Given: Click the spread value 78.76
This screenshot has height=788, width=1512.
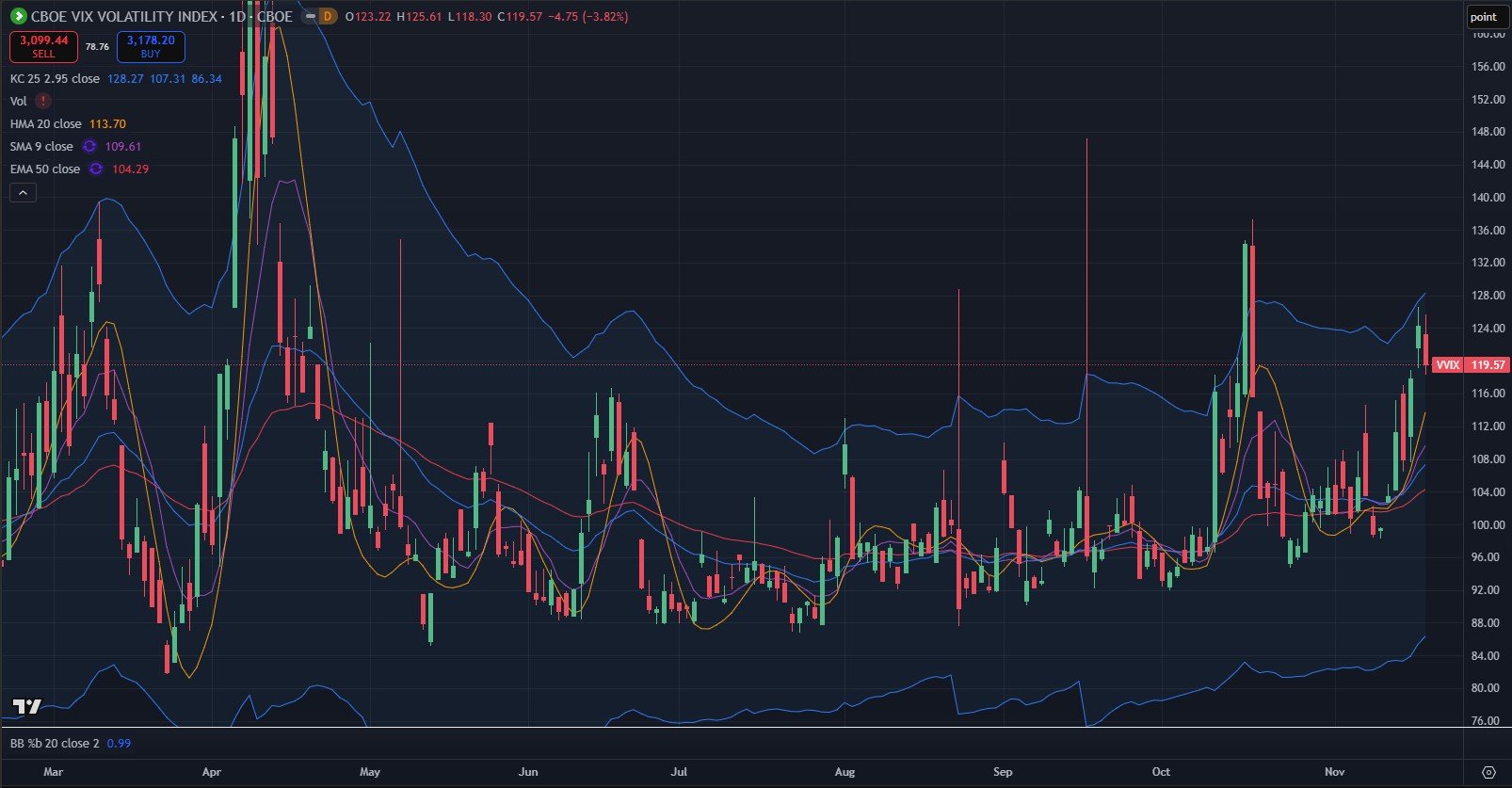Looking at the screenshot, I should tap(97, 46).
